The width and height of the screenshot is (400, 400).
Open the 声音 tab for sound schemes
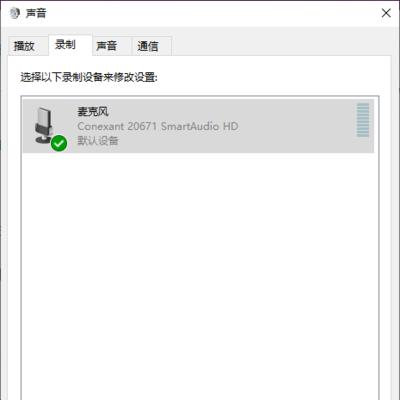[106, 46]
